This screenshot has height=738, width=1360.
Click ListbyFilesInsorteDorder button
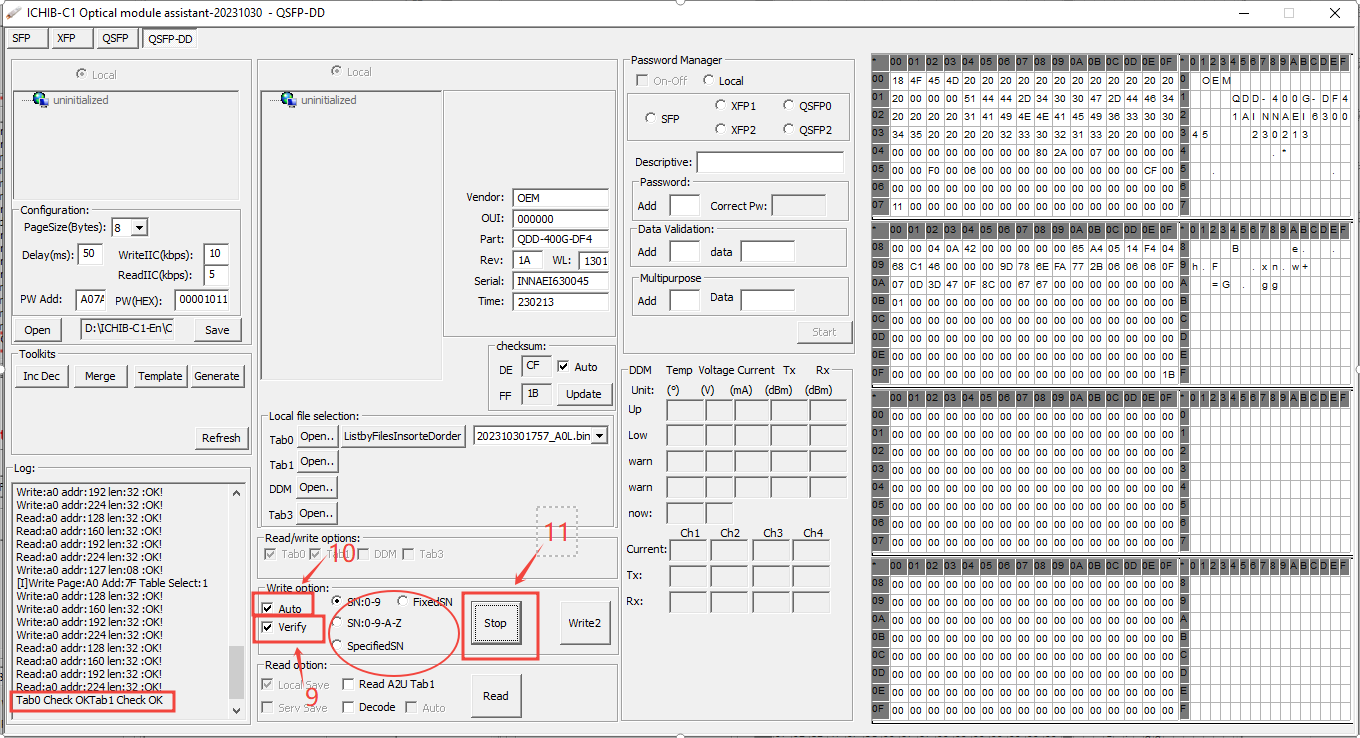[403, 436]
